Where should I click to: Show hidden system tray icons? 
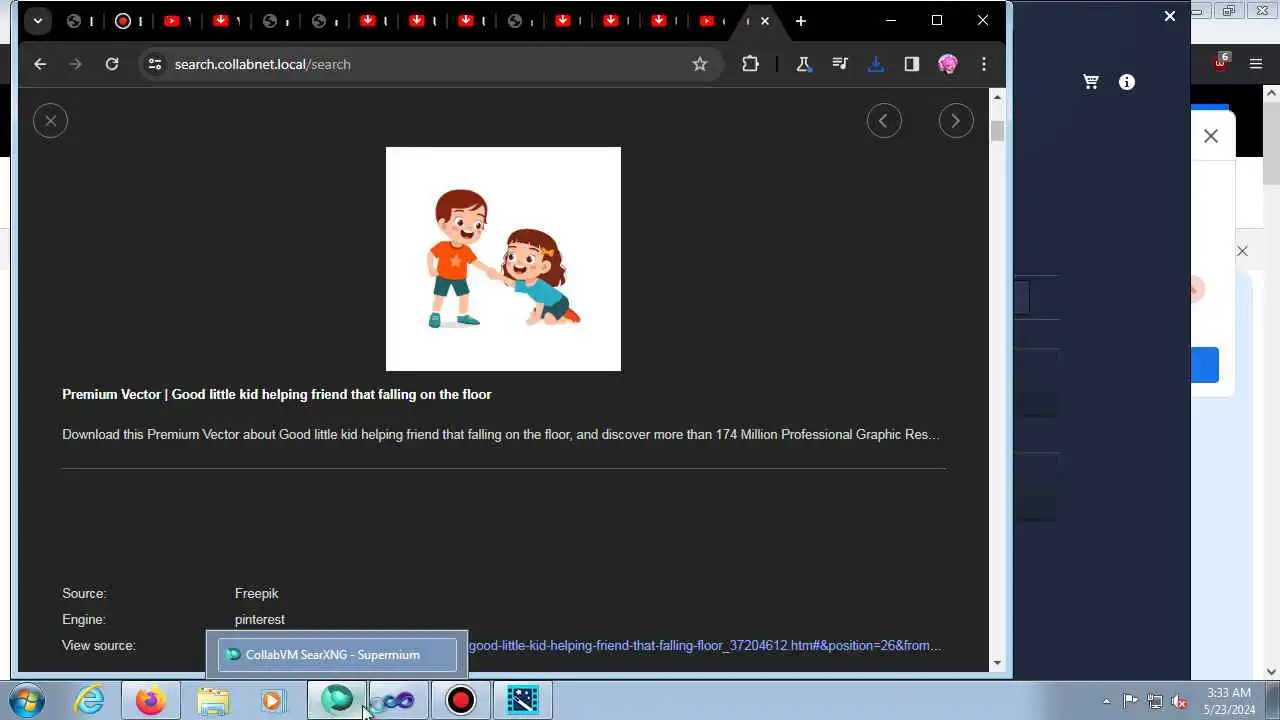pyautogui.click(x=1106, y=701)
